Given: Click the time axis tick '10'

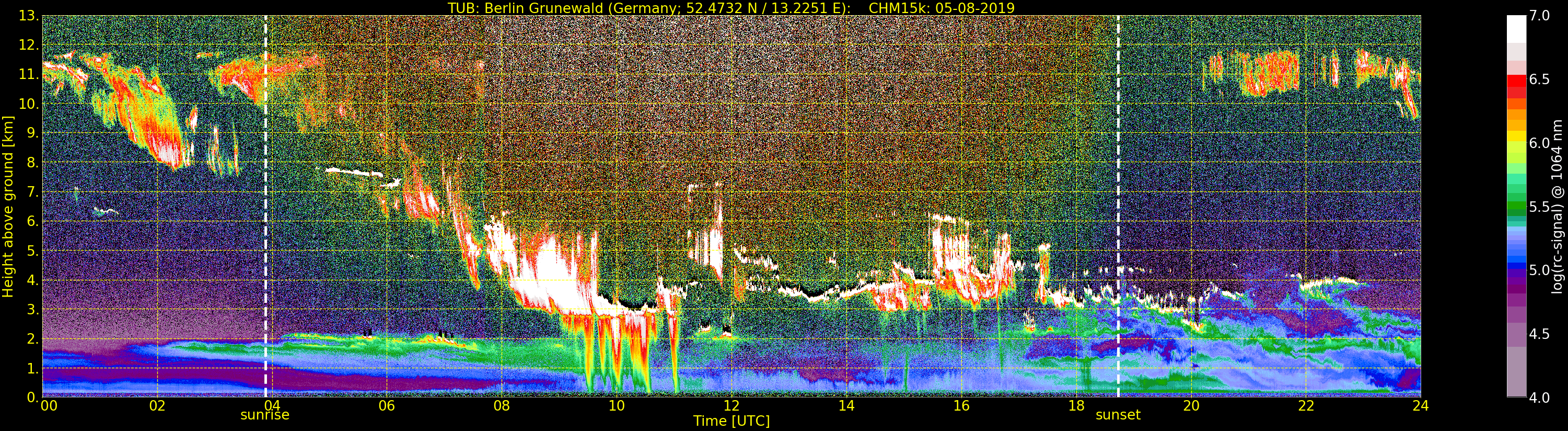Looking at the screenshot, I should pos(617,406).
